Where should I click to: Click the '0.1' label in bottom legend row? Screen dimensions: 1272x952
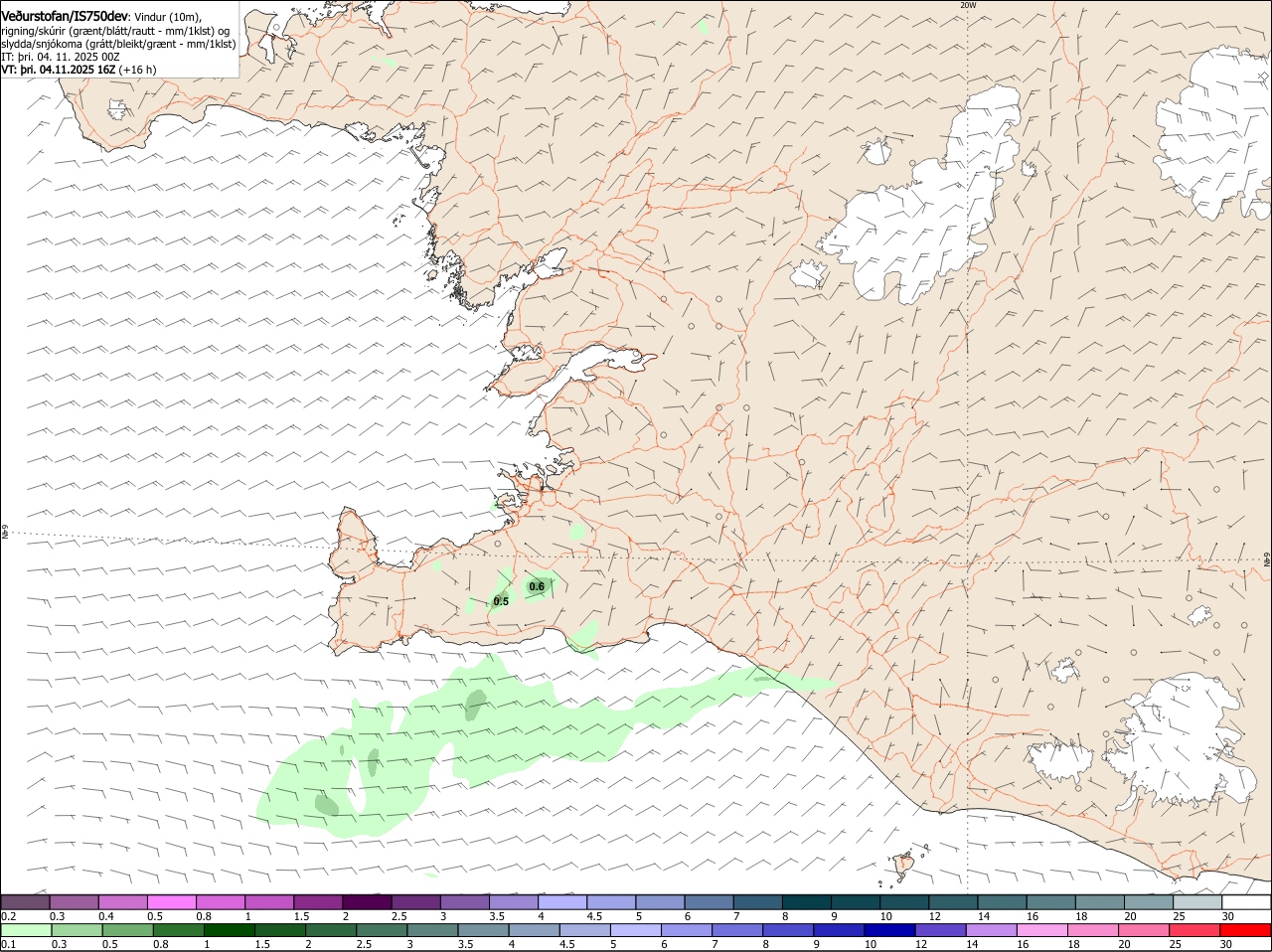(x=8, y=944)
